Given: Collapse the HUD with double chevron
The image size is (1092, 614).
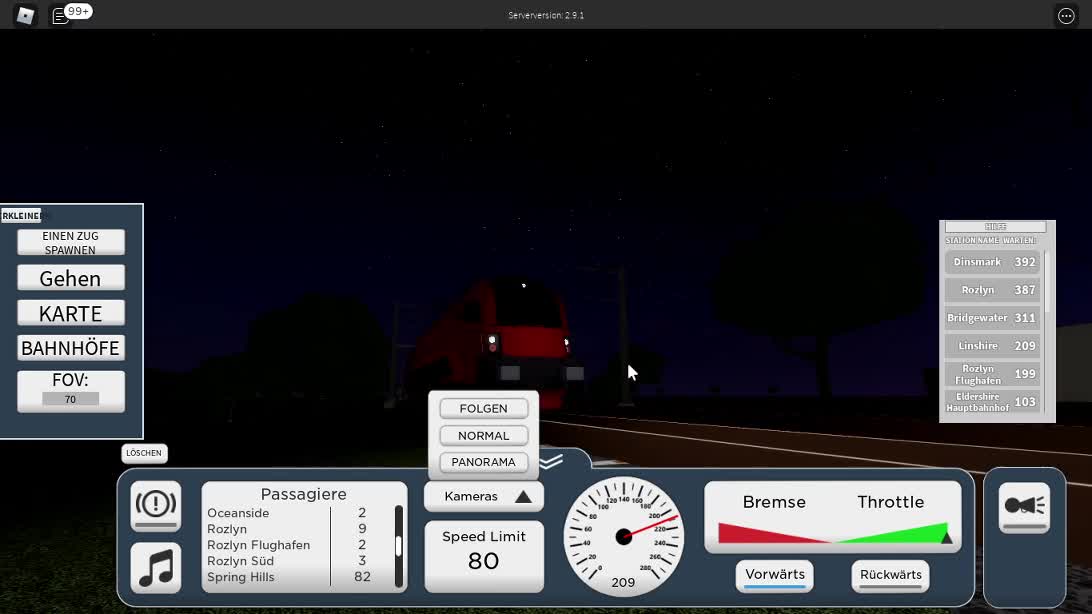Looking at the screenshot, I should [x=551, y=462].
